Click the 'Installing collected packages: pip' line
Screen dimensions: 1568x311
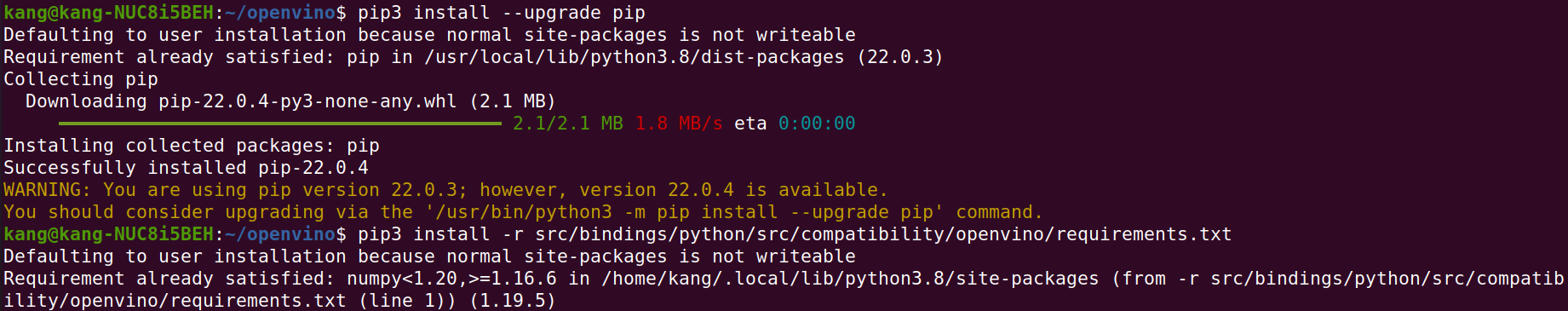click(192, 146)
